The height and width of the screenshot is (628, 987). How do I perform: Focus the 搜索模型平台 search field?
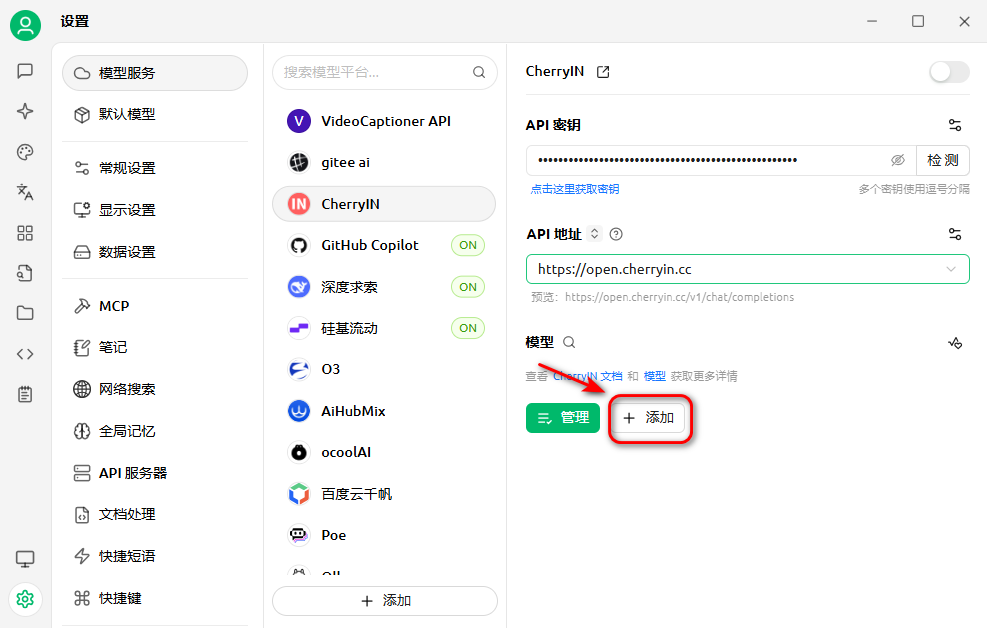pyautogui.click(x=385, y=72)
